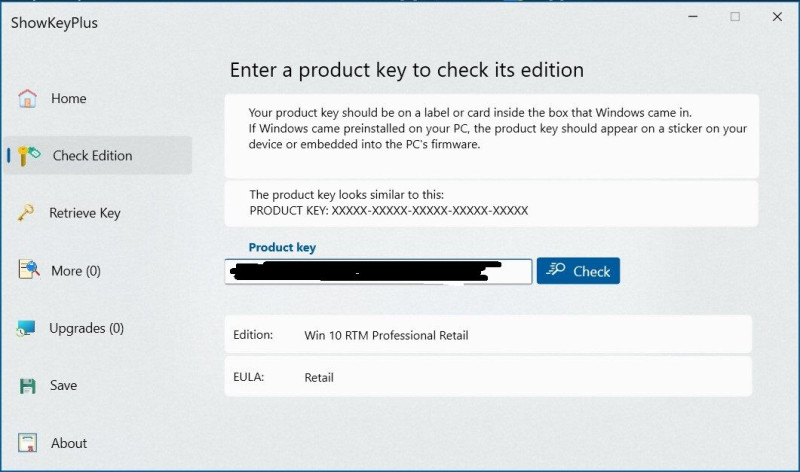Minimize the ShowKeyPlus window

pos(693,16)
